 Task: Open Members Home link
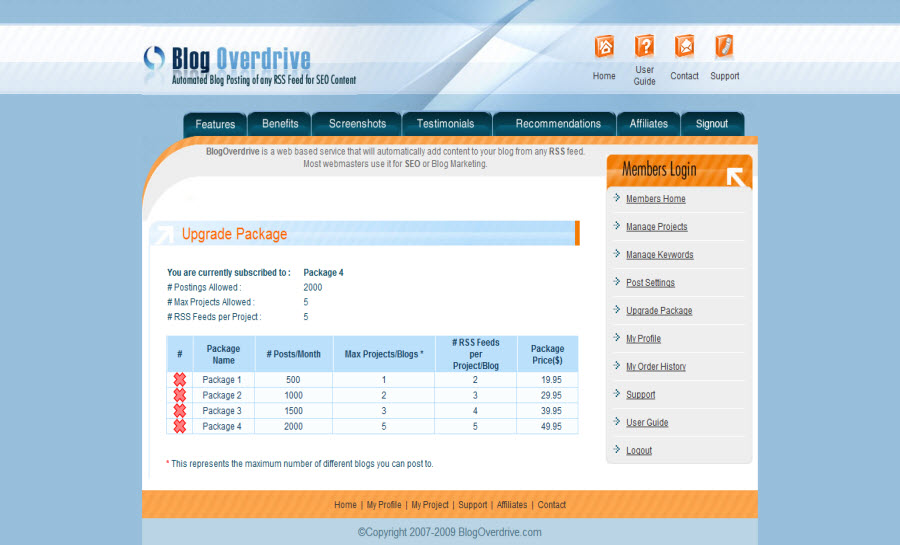coord(655,199)
